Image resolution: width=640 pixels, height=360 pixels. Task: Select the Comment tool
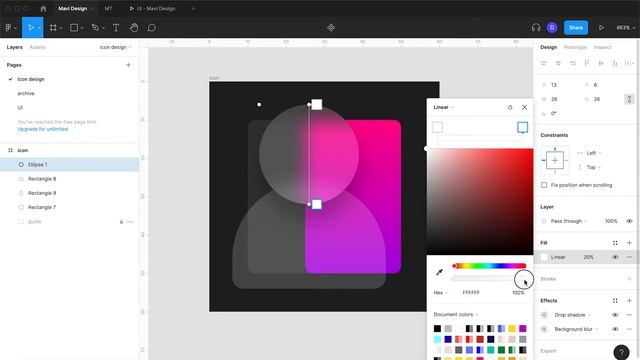pyautogui.click(x=152, y=28)
